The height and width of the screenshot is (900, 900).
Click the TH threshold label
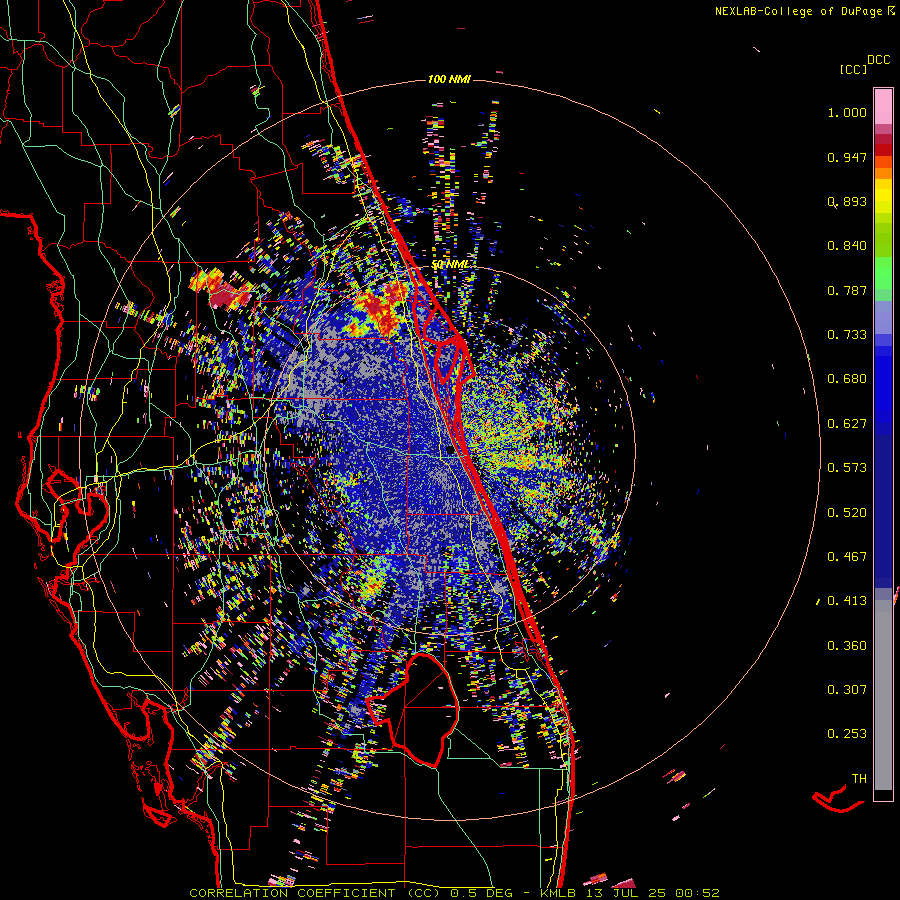click(x=859, y=779)
